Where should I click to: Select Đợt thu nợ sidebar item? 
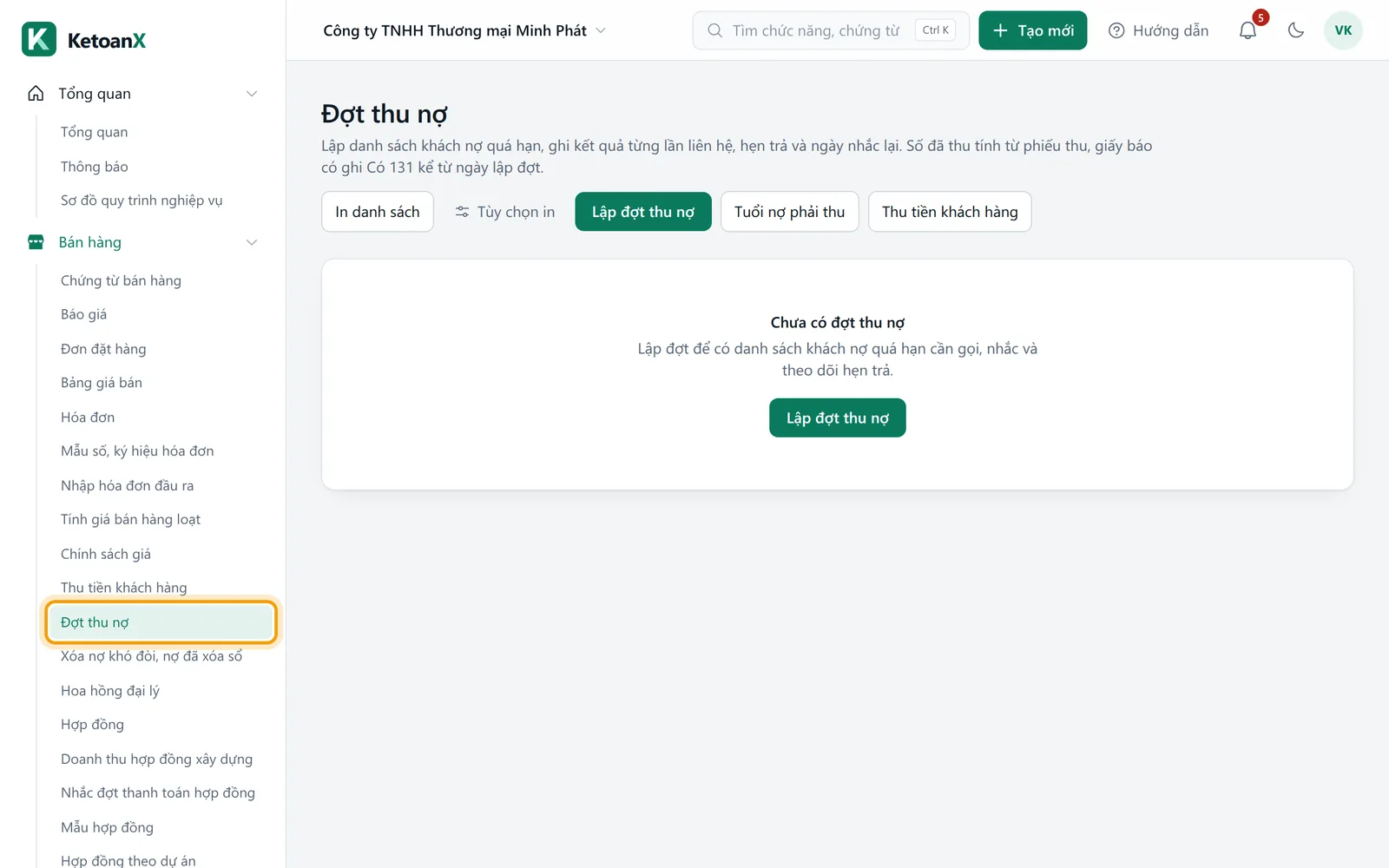pyautogui.click(x=161, y=622)
